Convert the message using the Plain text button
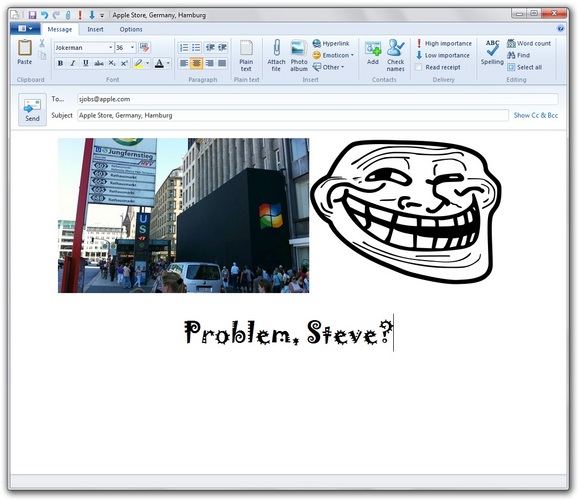 click(x=246, y=56)
